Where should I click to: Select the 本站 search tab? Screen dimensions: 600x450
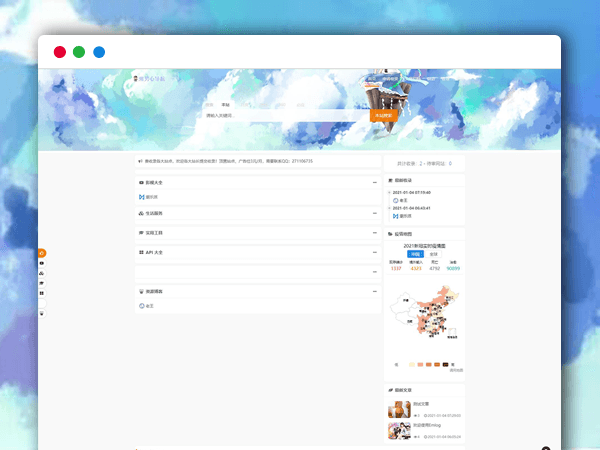pyautogui.click(x=225, y=104)
